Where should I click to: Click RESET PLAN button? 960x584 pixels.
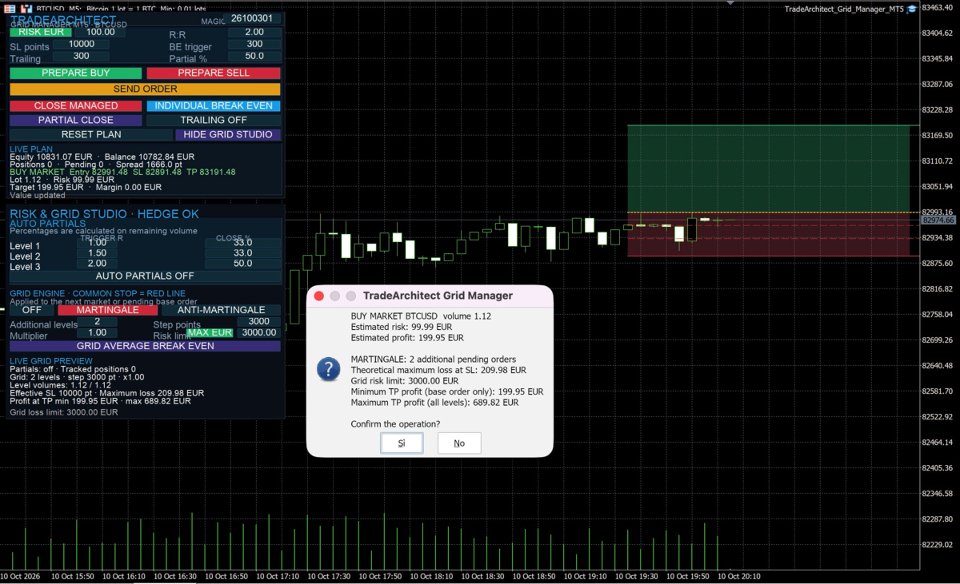91,134
